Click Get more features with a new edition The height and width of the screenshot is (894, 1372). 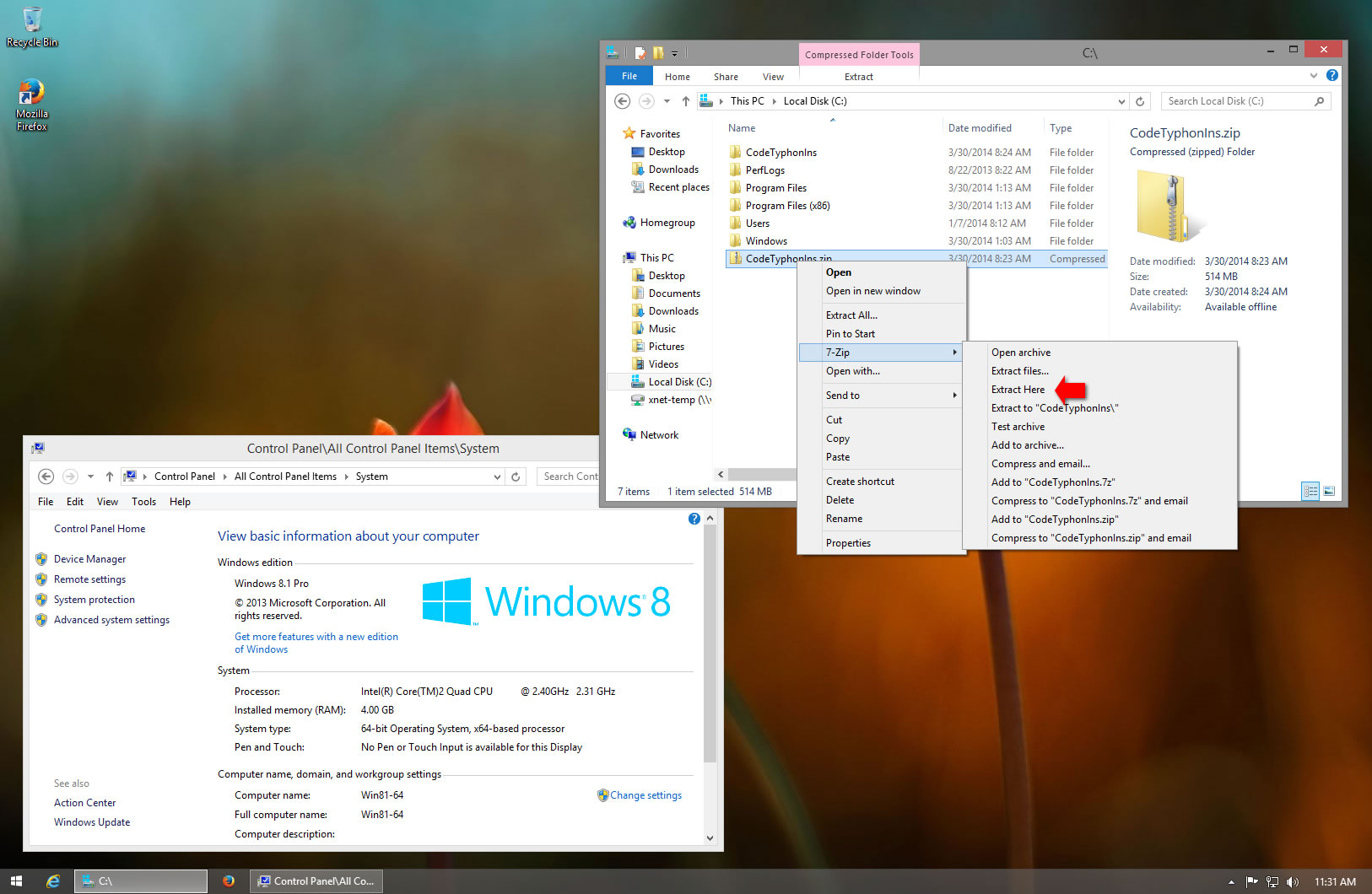click(316, 643)
